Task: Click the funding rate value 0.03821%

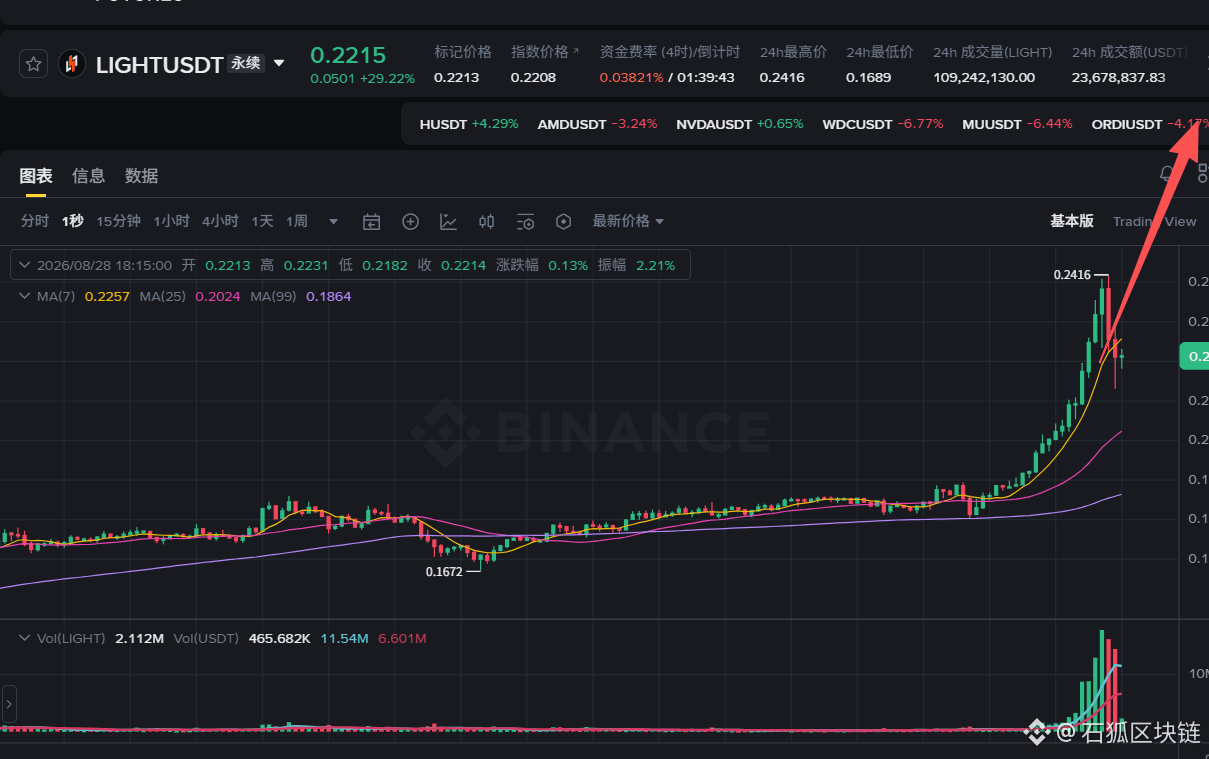Action: click(x=631, y=77)
